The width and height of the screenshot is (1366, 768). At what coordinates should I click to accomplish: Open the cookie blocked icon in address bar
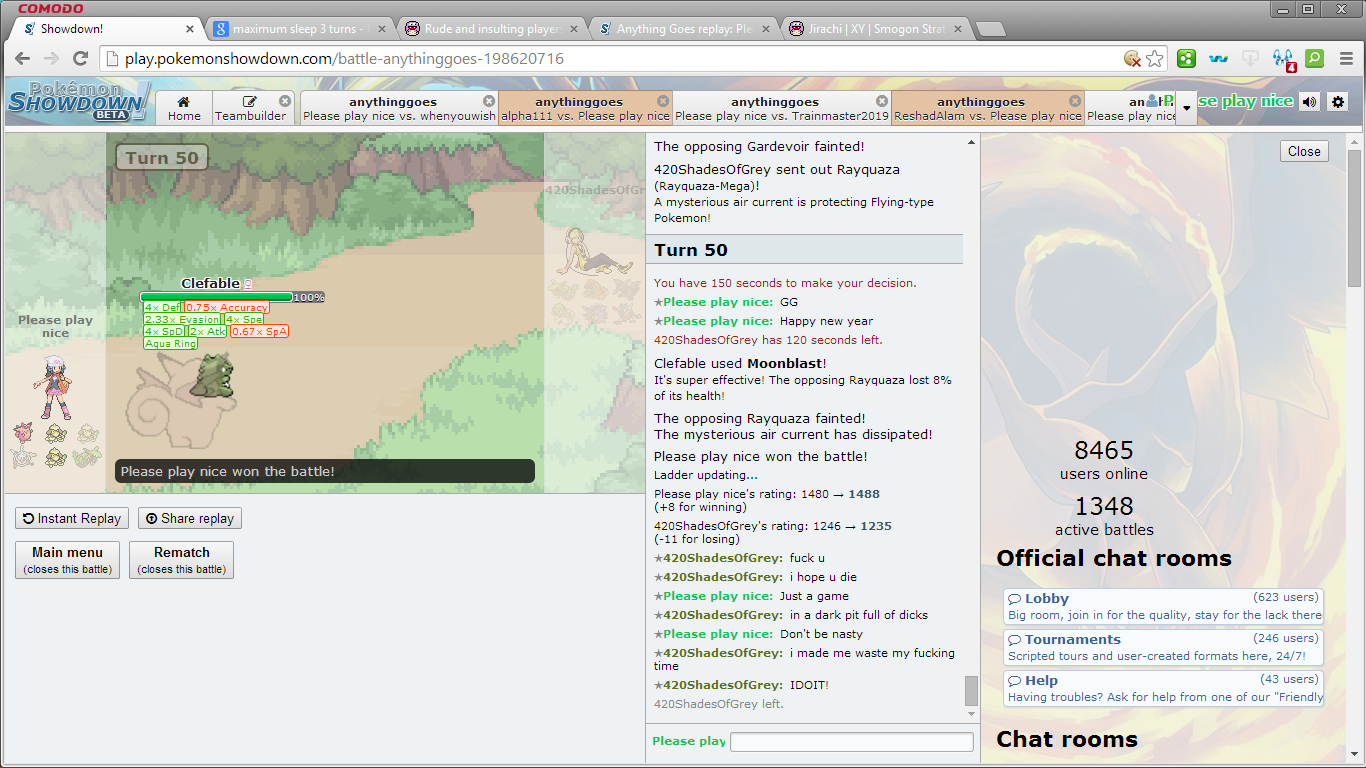pyautogui.click(x=1132, y=59)
